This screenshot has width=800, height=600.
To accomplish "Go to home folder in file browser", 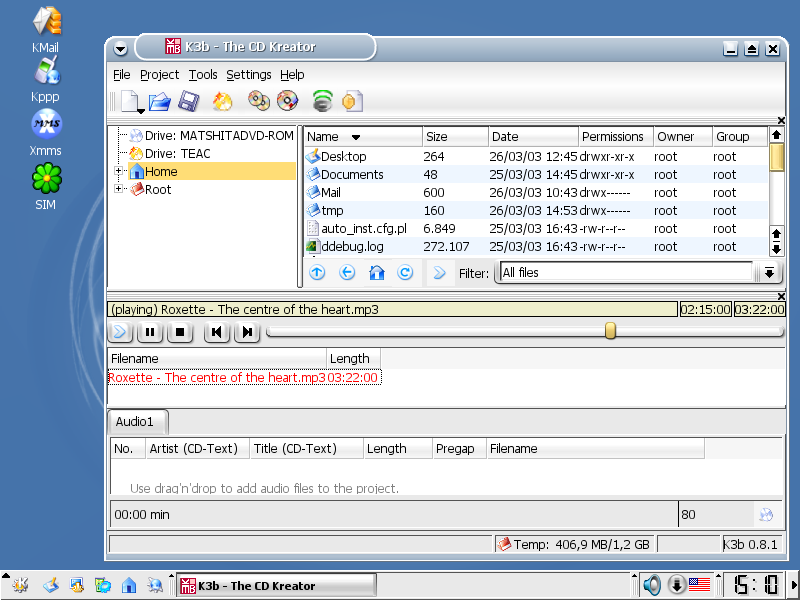I will coord(377,272).
